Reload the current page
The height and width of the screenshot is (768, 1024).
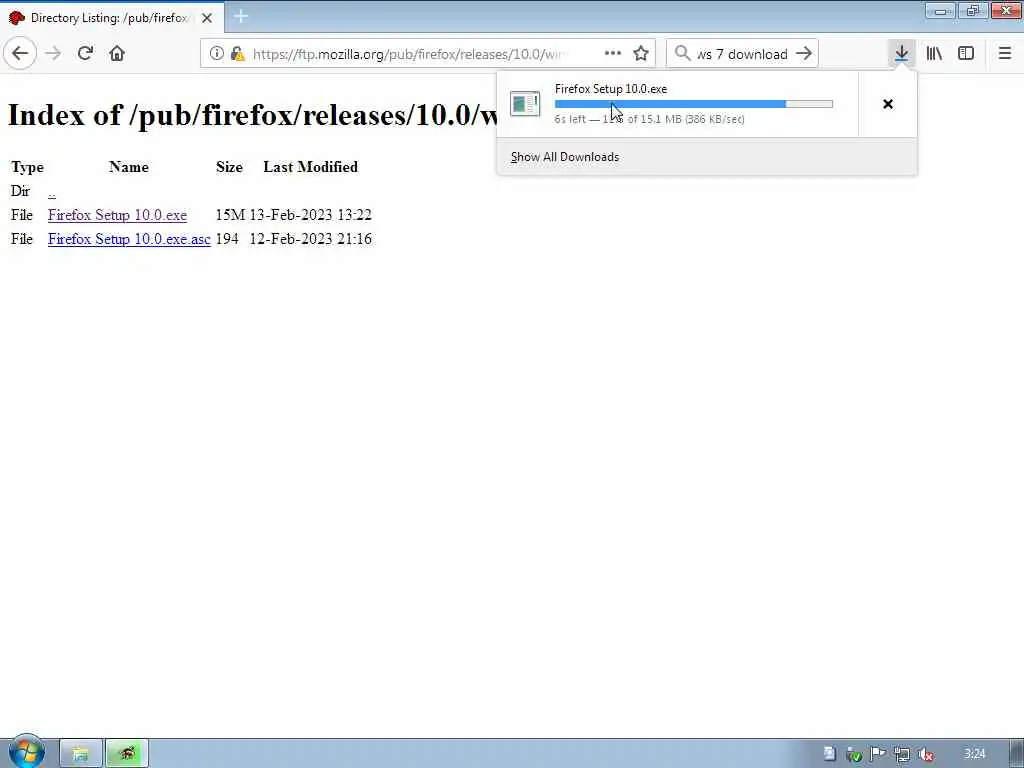point(86,54)
